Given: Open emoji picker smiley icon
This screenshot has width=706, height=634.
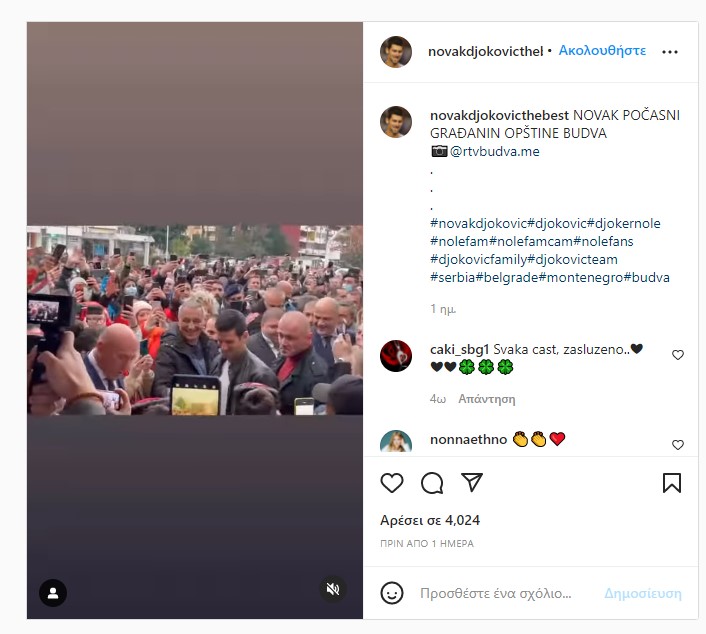Looking at the screenshot, I should (392, 593).
